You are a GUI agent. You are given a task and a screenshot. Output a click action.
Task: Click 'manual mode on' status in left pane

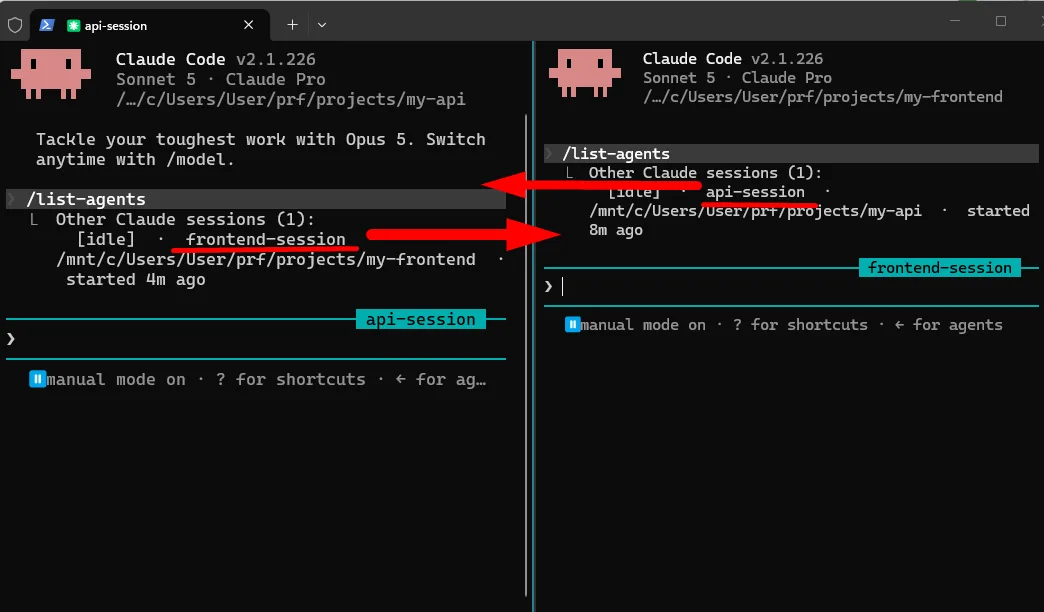pos(116,380)
